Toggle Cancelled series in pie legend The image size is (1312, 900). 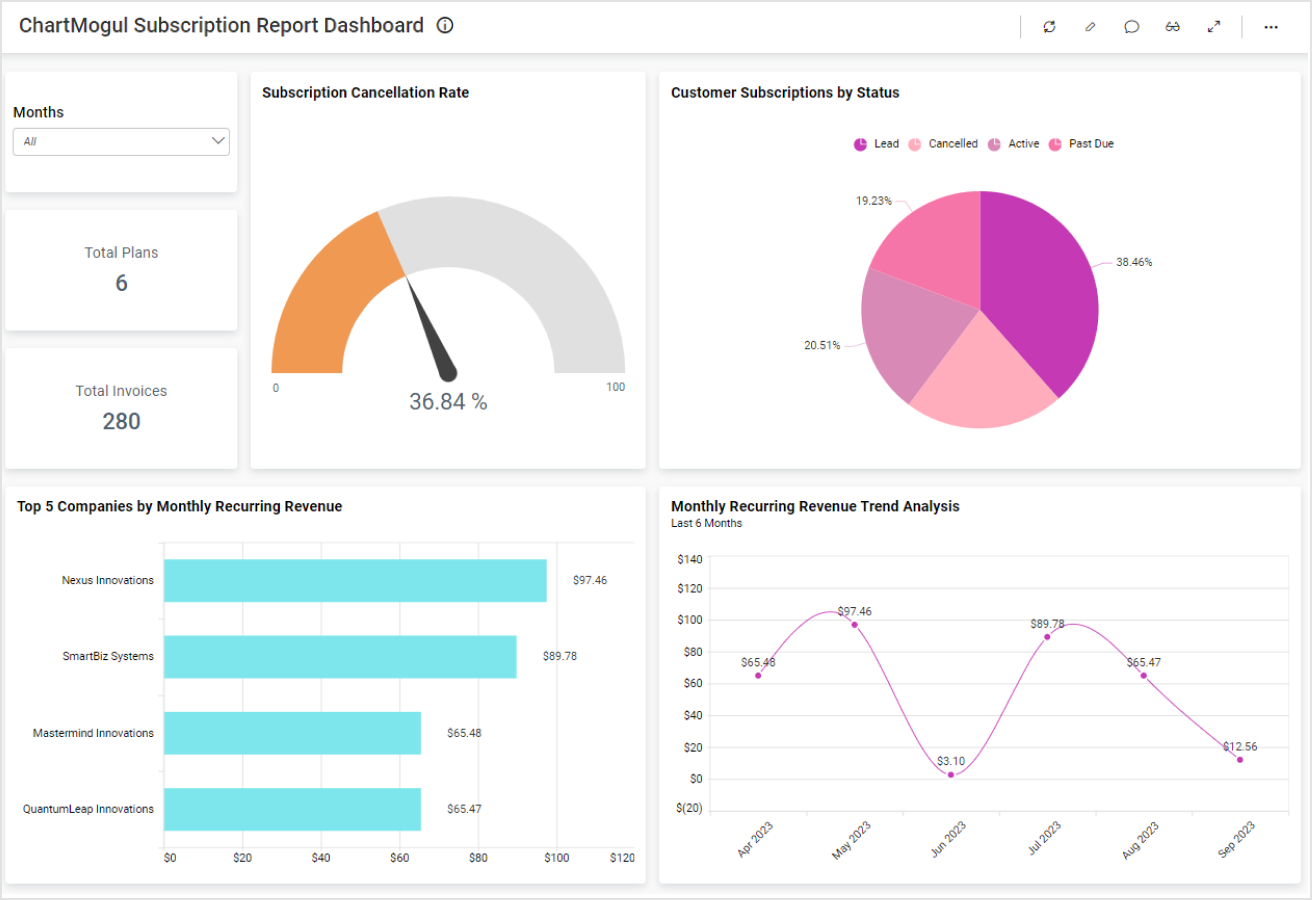[x=943, y=144]
